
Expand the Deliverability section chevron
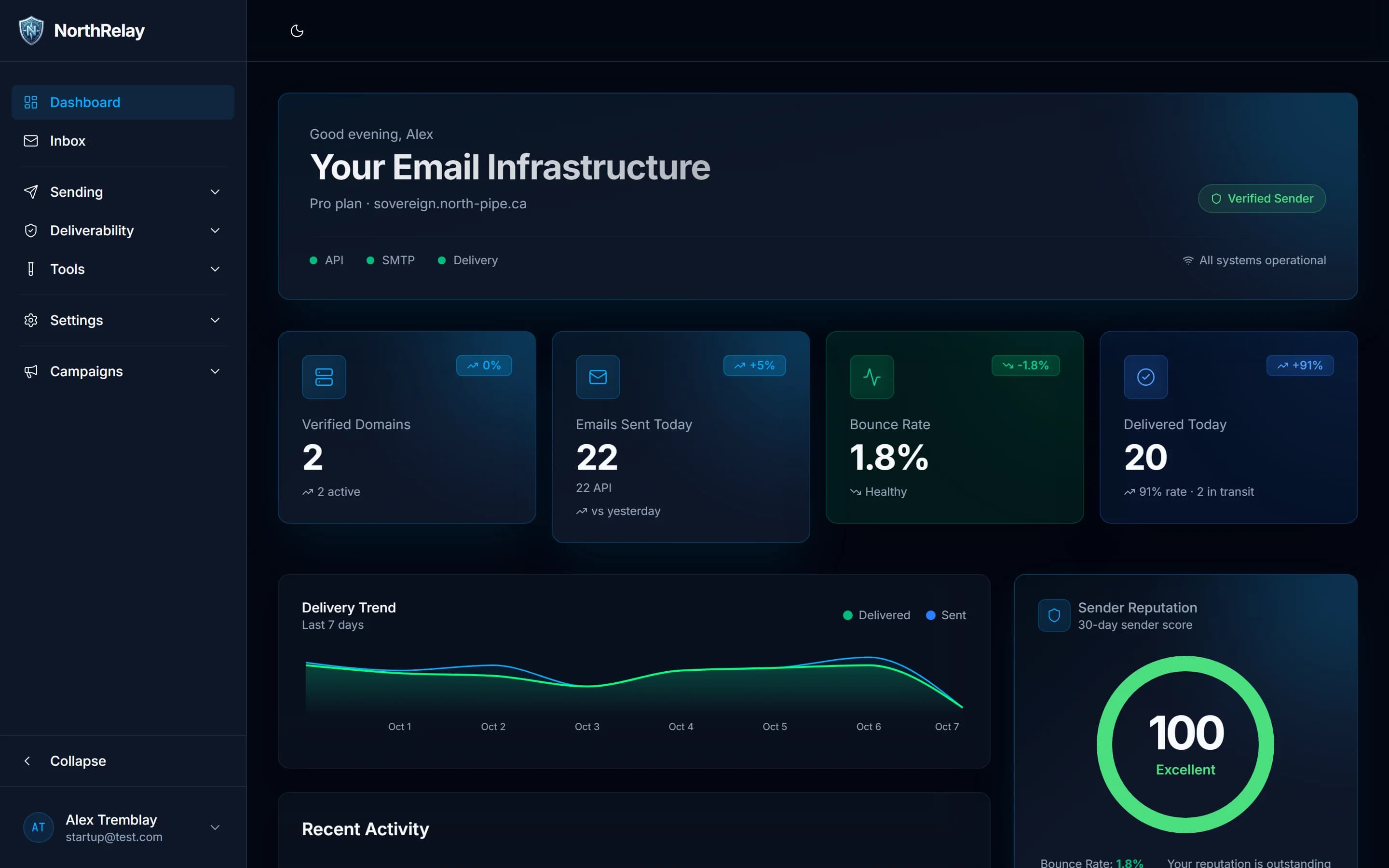215,230
